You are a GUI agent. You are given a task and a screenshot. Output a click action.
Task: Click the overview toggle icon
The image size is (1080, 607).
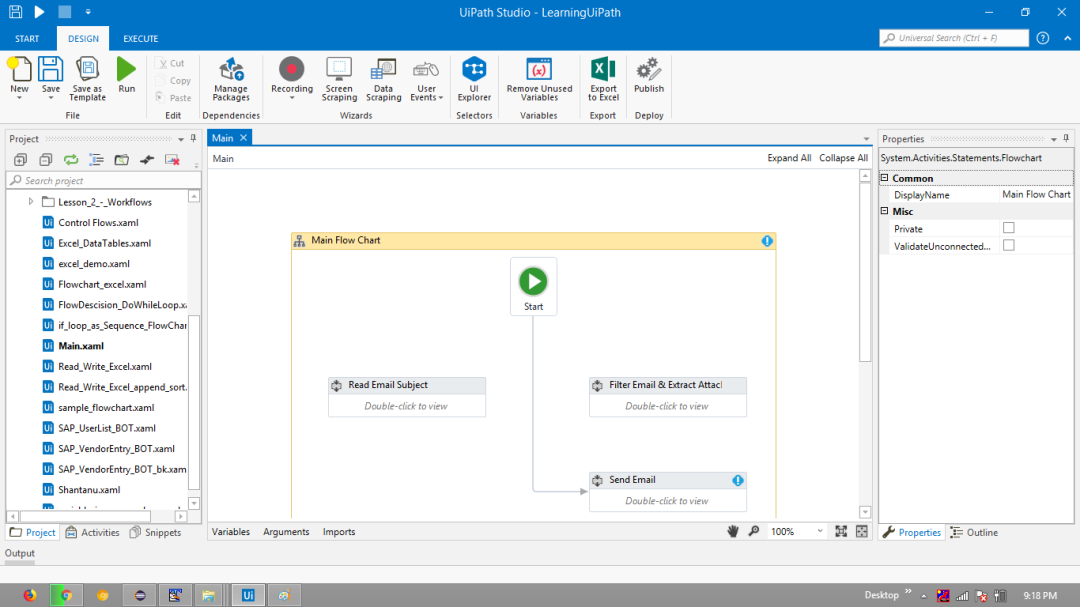862,531
